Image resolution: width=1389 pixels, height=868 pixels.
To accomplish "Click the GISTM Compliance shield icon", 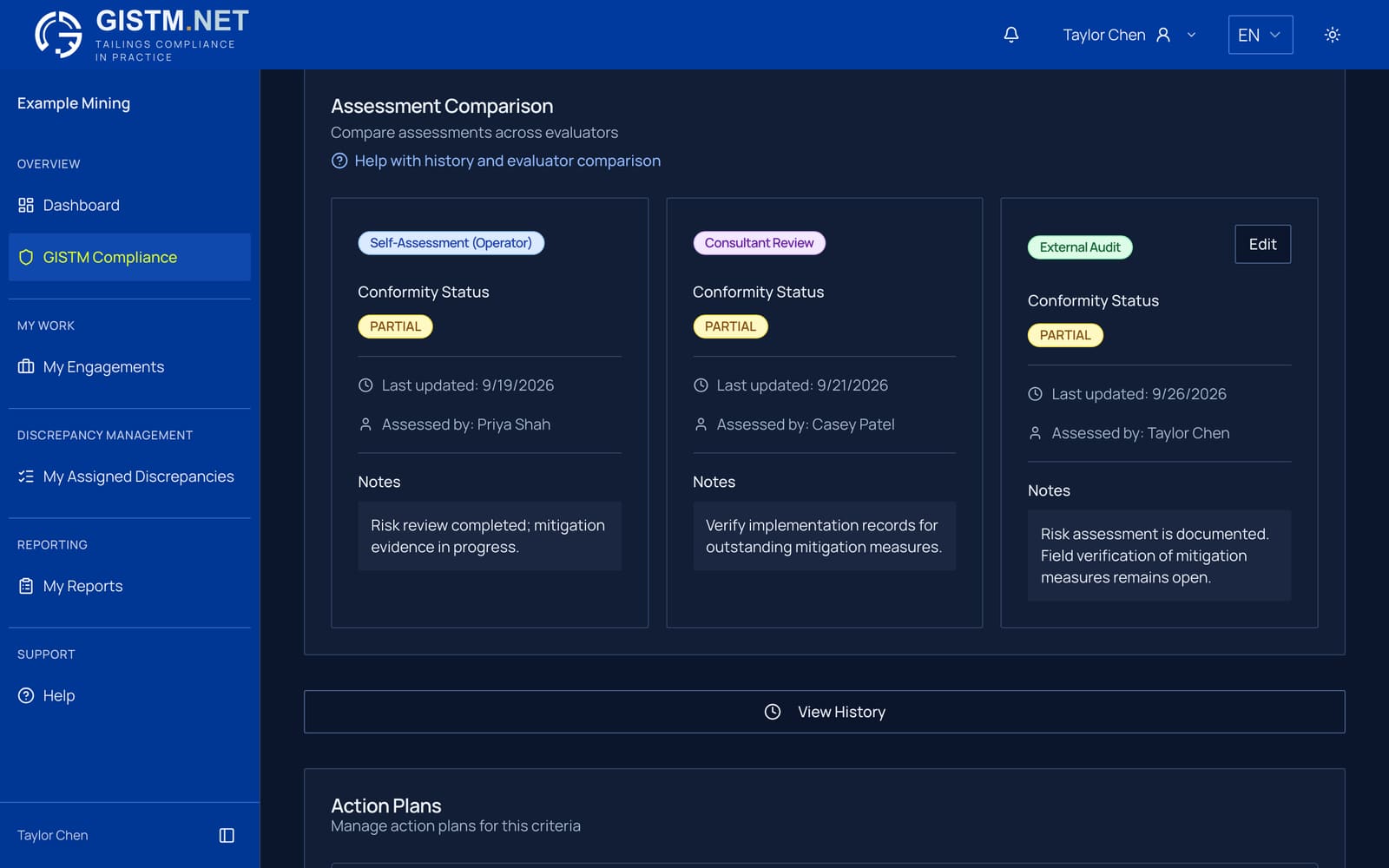I will [26, 257].
